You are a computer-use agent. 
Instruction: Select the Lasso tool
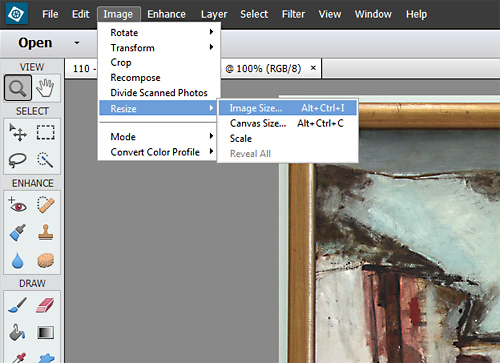coord(18,160)
